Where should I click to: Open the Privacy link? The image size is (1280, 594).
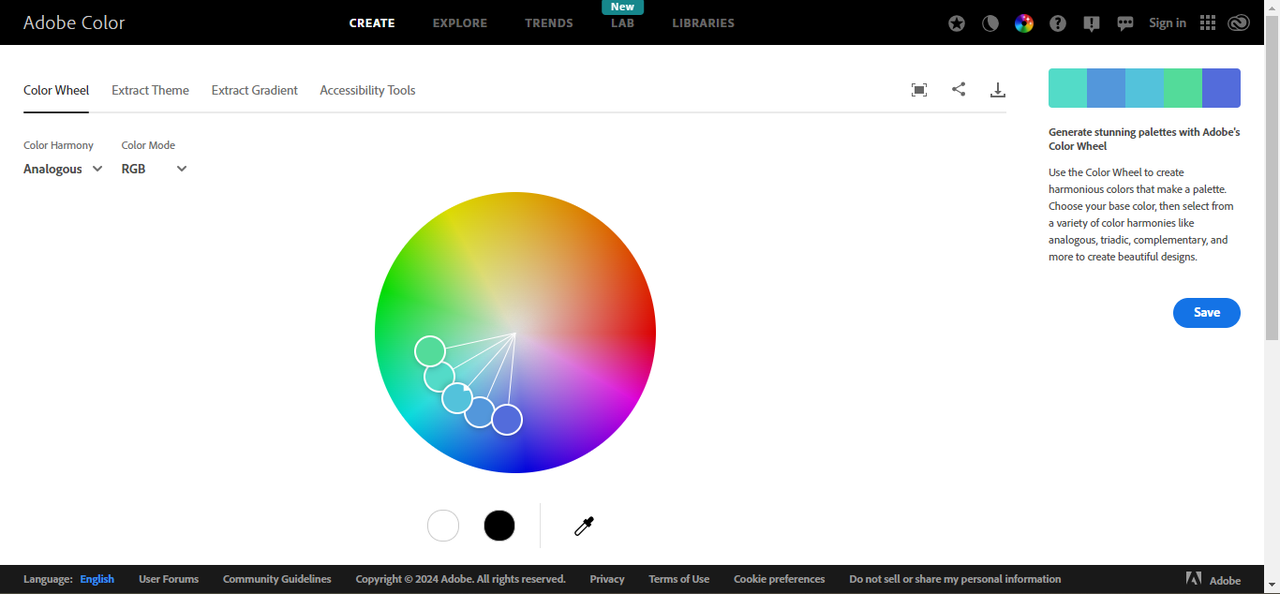point(607,579)
